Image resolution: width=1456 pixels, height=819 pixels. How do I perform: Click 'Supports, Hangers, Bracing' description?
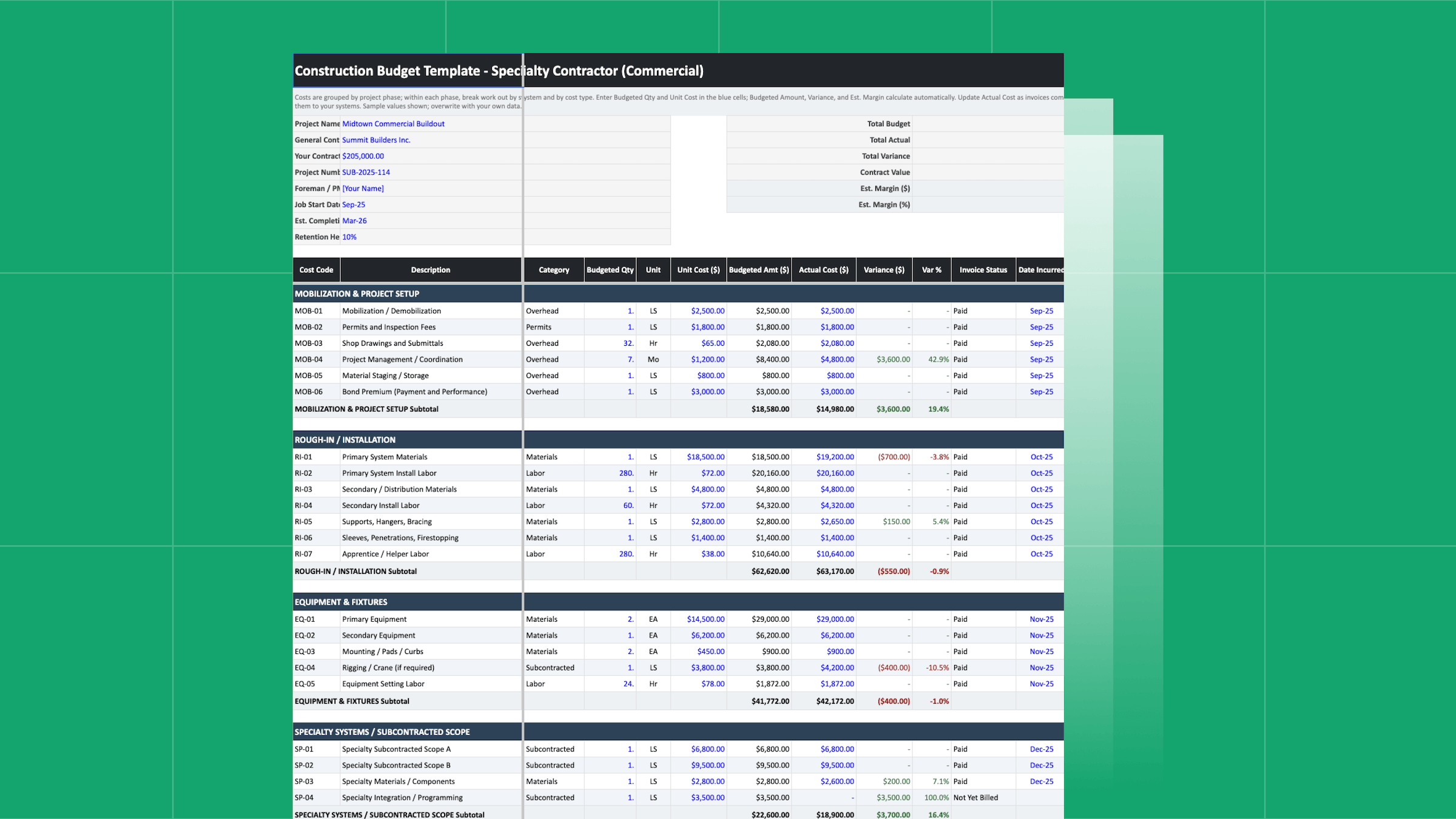click(386, 522)
